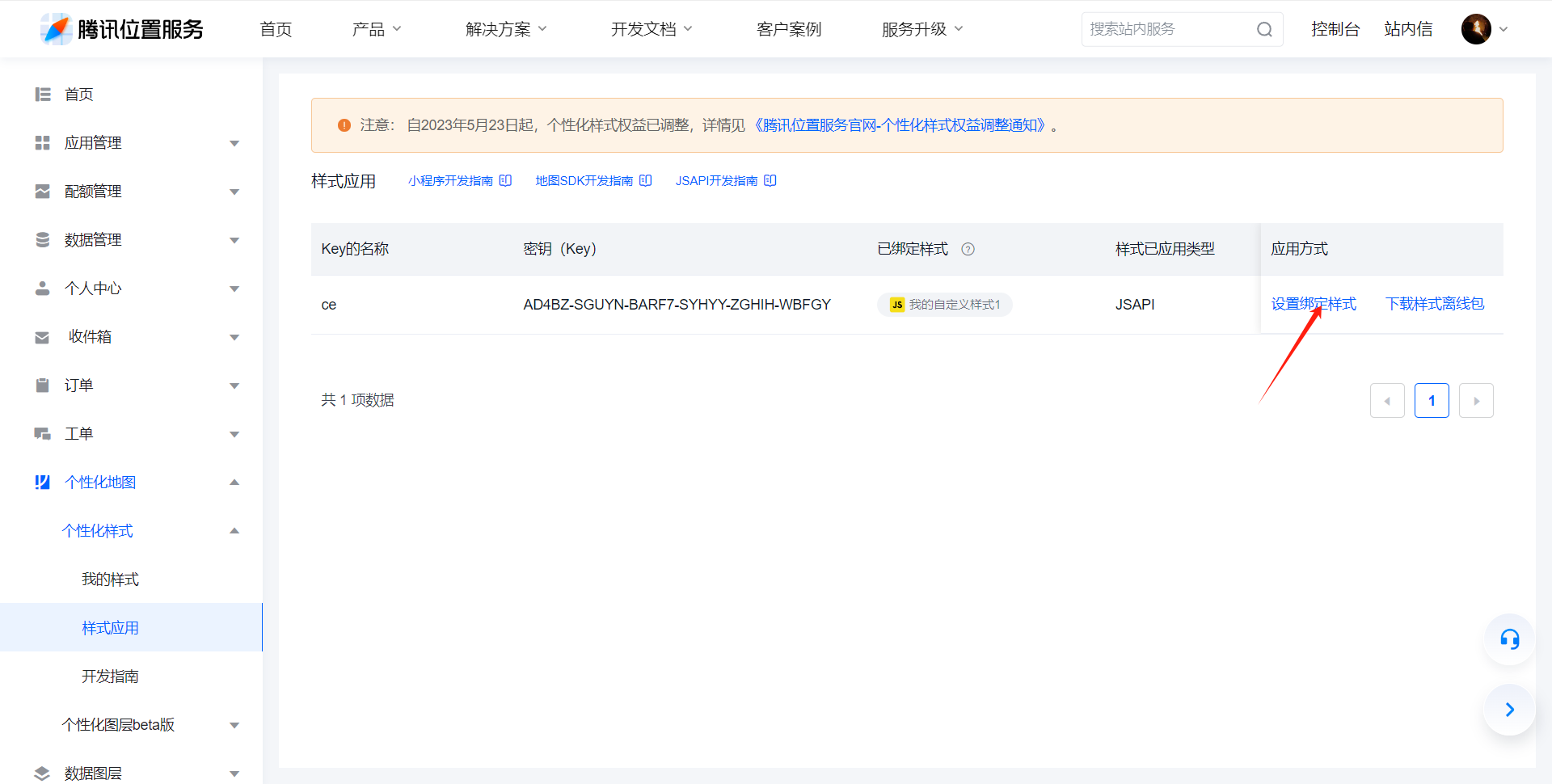Viewport: 1552px width, 784px height.
Task: Click the 个性化地图 map icon
Action: (x=43, y=483)
